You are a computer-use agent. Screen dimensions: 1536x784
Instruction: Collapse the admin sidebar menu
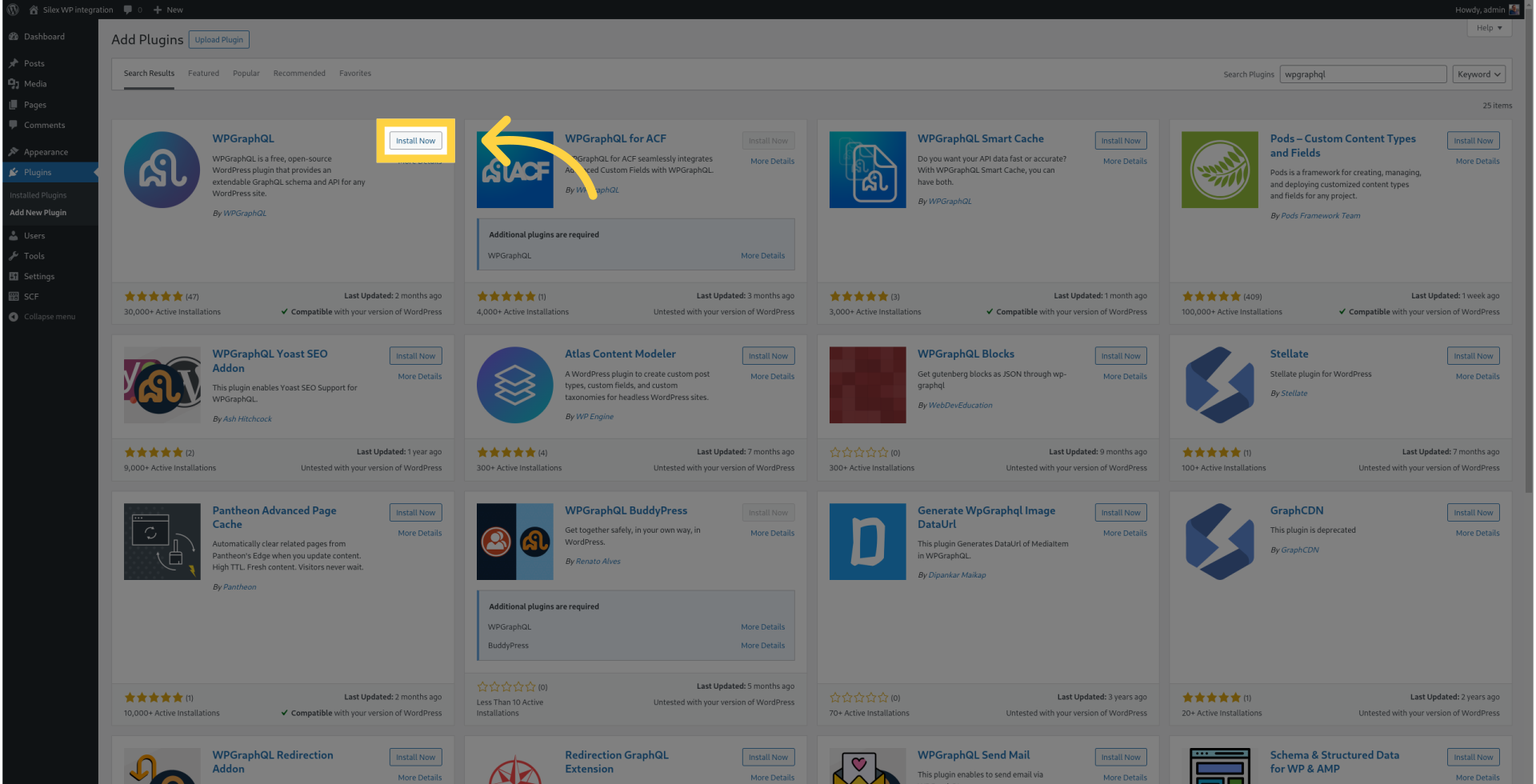coord(49,317)
